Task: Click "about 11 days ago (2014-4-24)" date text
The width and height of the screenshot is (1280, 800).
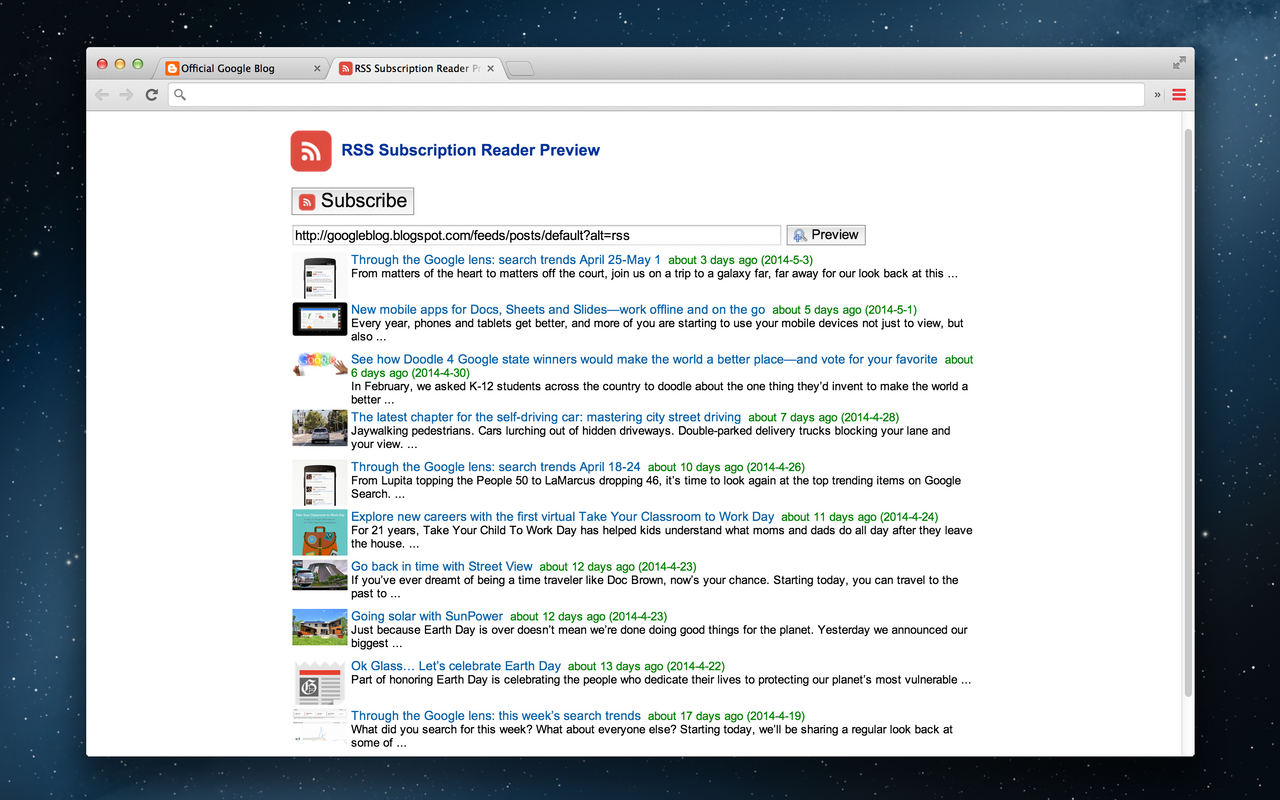Action: click(860, 517)
